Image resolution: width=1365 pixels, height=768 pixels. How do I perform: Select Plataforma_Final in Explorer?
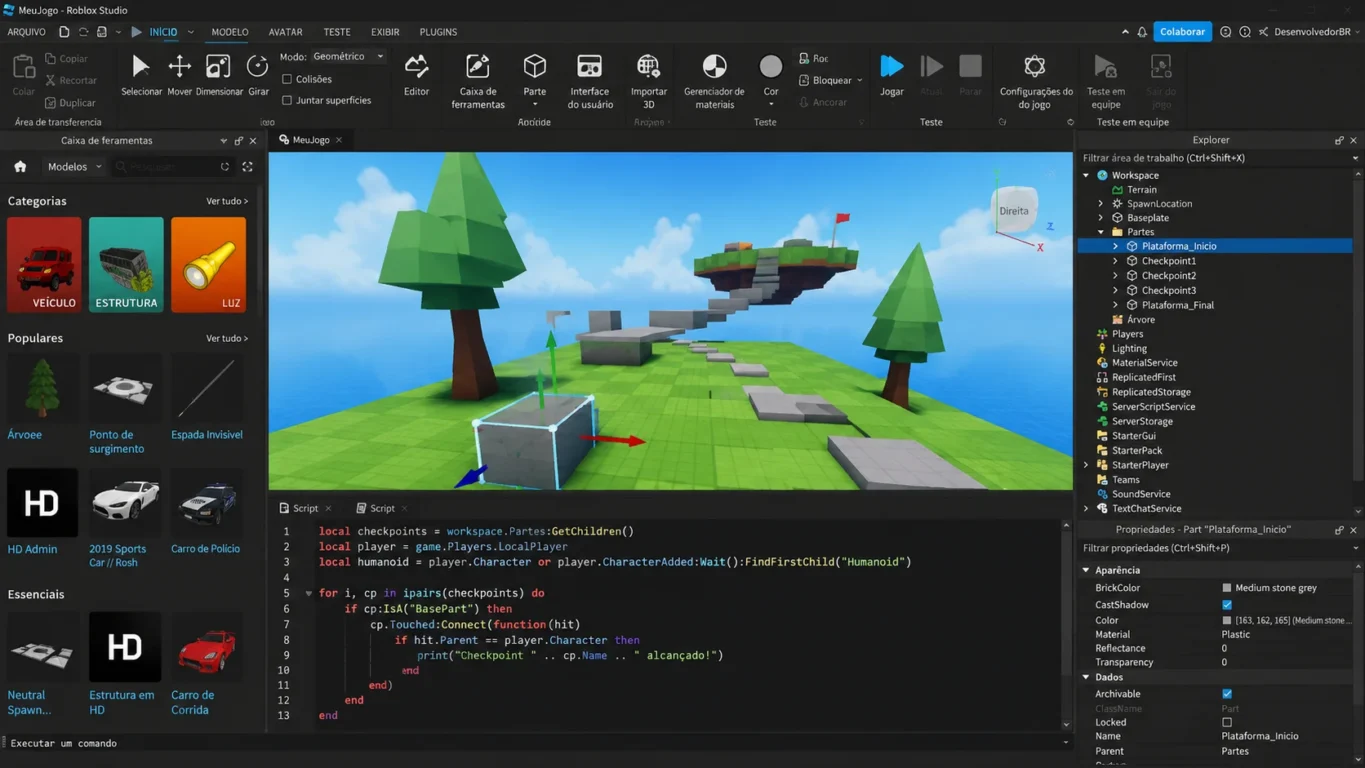pos(1178,305)
